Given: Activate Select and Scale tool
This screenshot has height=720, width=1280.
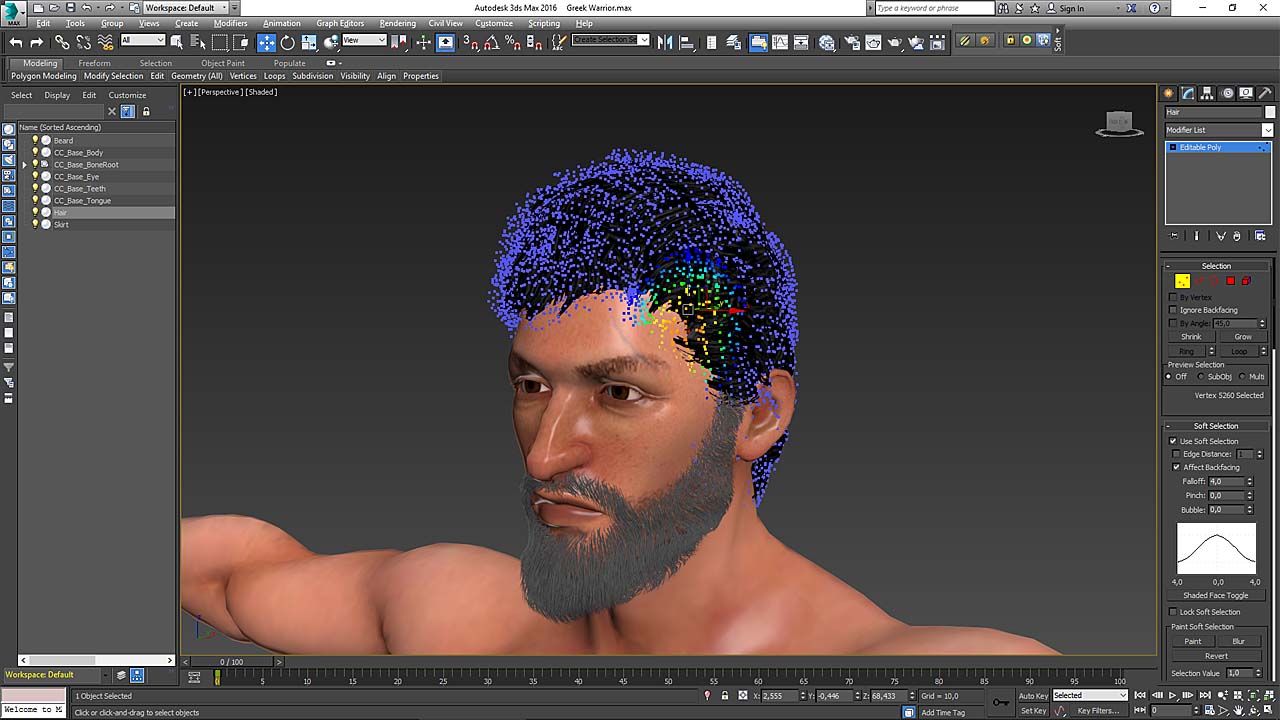Looking at the screenshot, I should [309, 42].
